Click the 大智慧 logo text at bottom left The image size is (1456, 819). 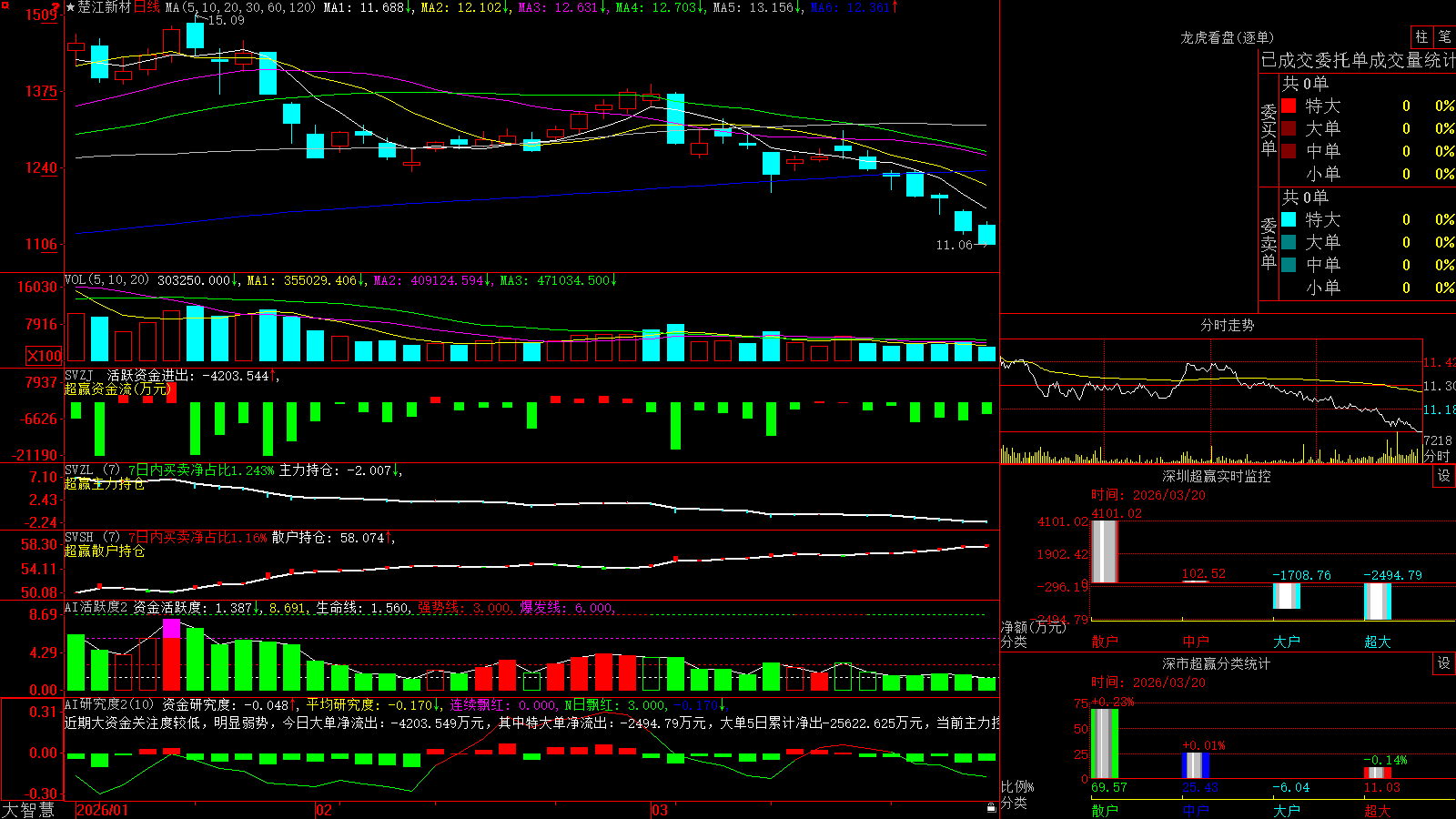(x=28, y=810)
